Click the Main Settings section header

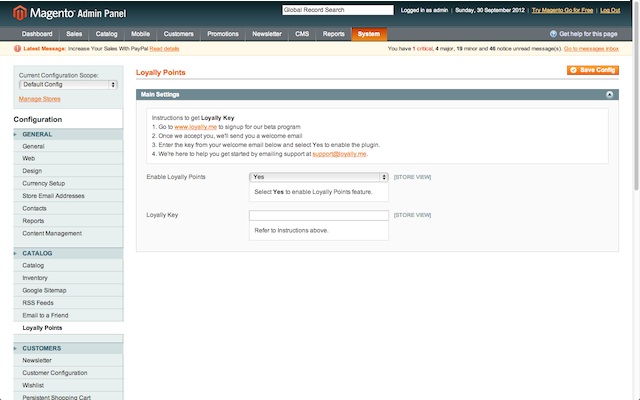tap(377, 95)
